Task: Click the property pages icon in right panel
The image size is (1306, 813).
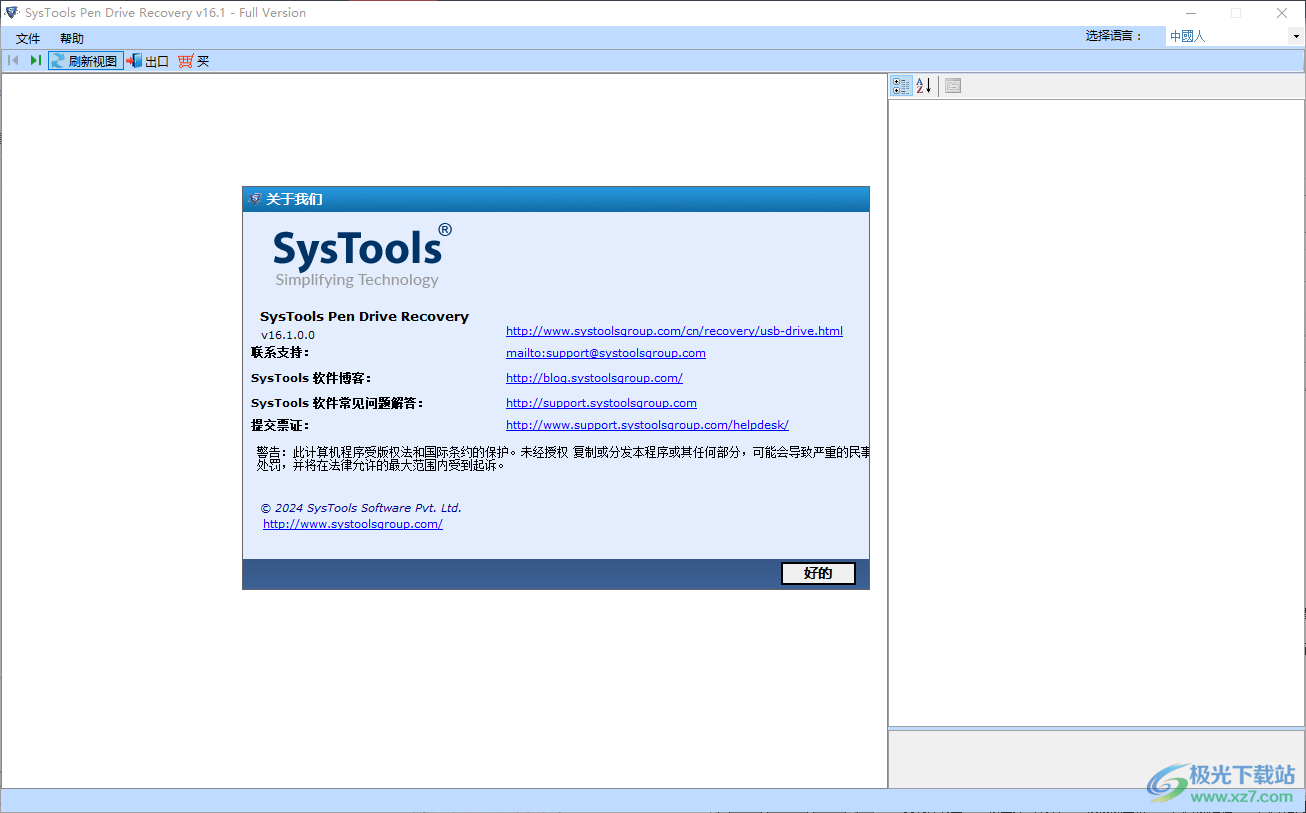Action: (952, 85)
